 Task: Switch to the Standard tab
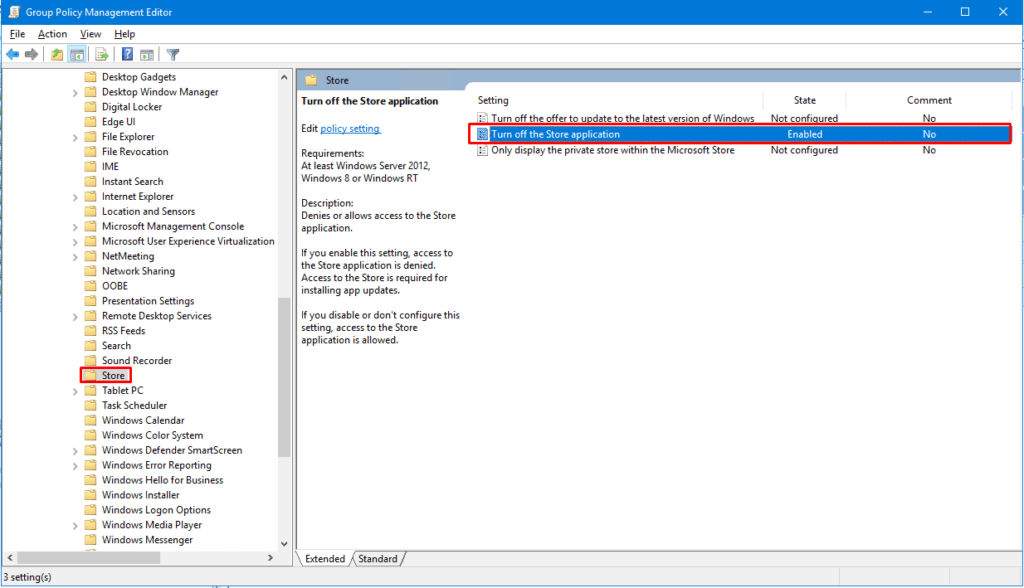[x=378, y=559]
